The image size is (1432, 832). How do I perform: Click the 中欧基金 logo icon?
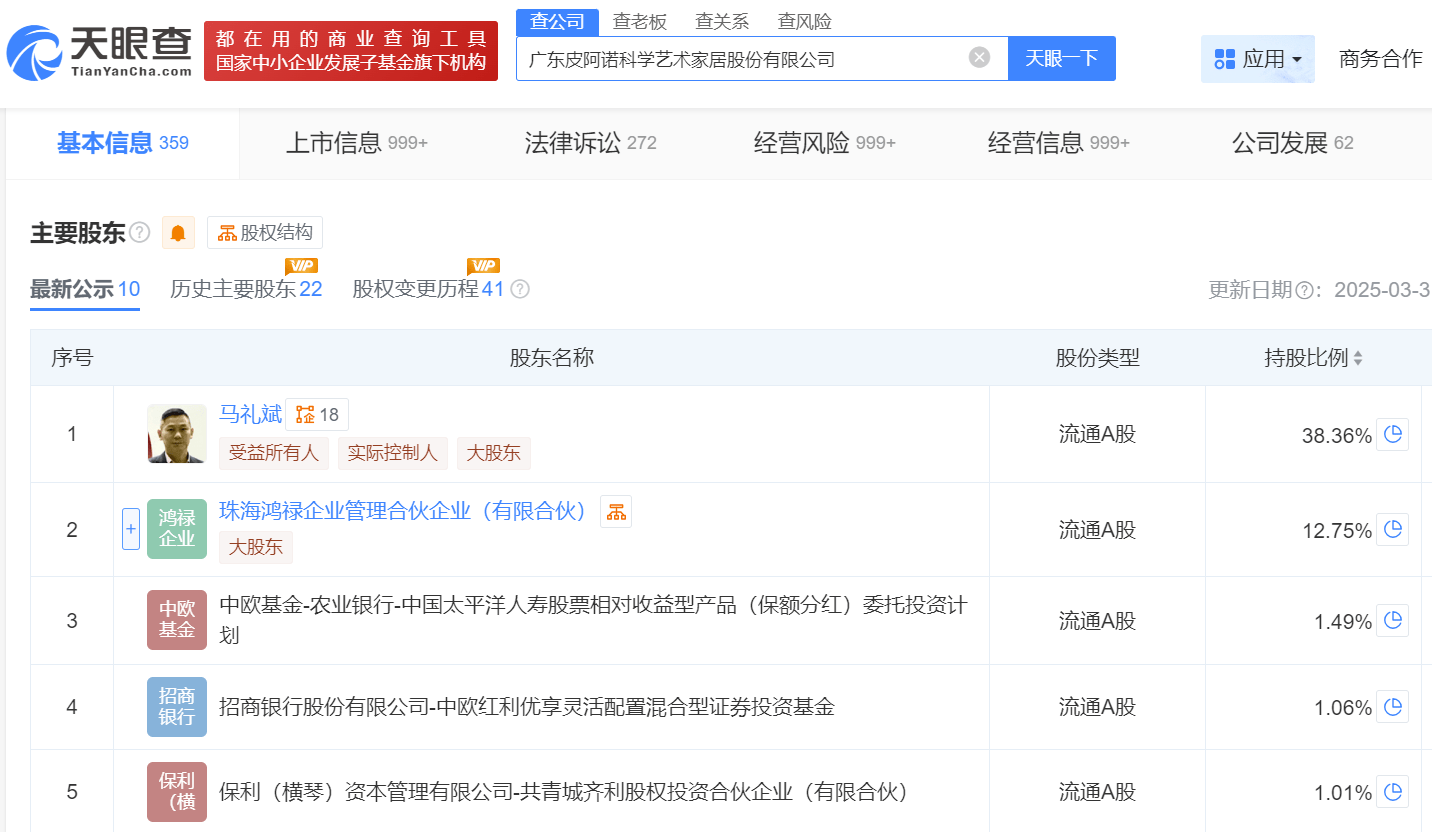click(x=177, y=620)
